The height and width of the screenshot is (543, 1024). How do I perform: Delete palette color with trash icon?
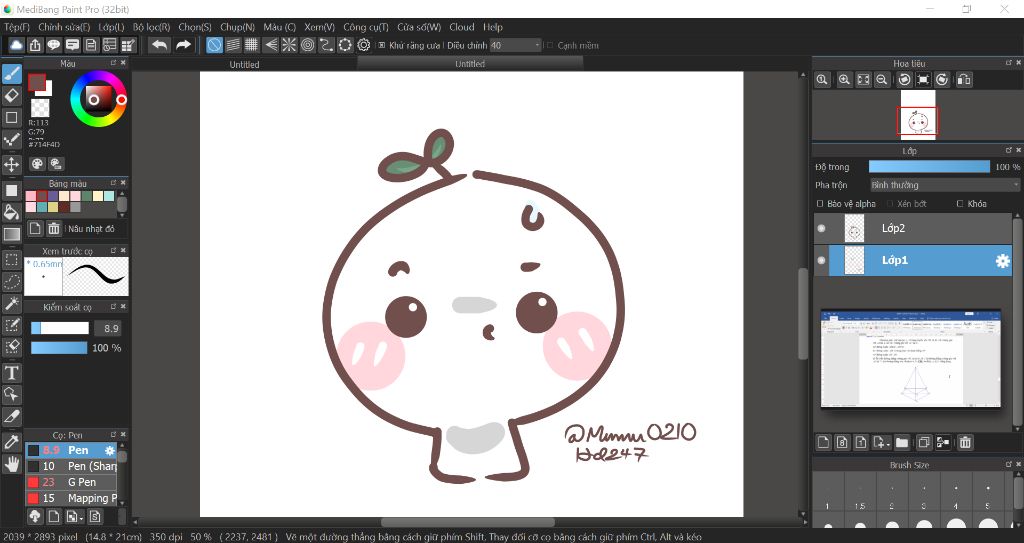[x=54, y=229]
